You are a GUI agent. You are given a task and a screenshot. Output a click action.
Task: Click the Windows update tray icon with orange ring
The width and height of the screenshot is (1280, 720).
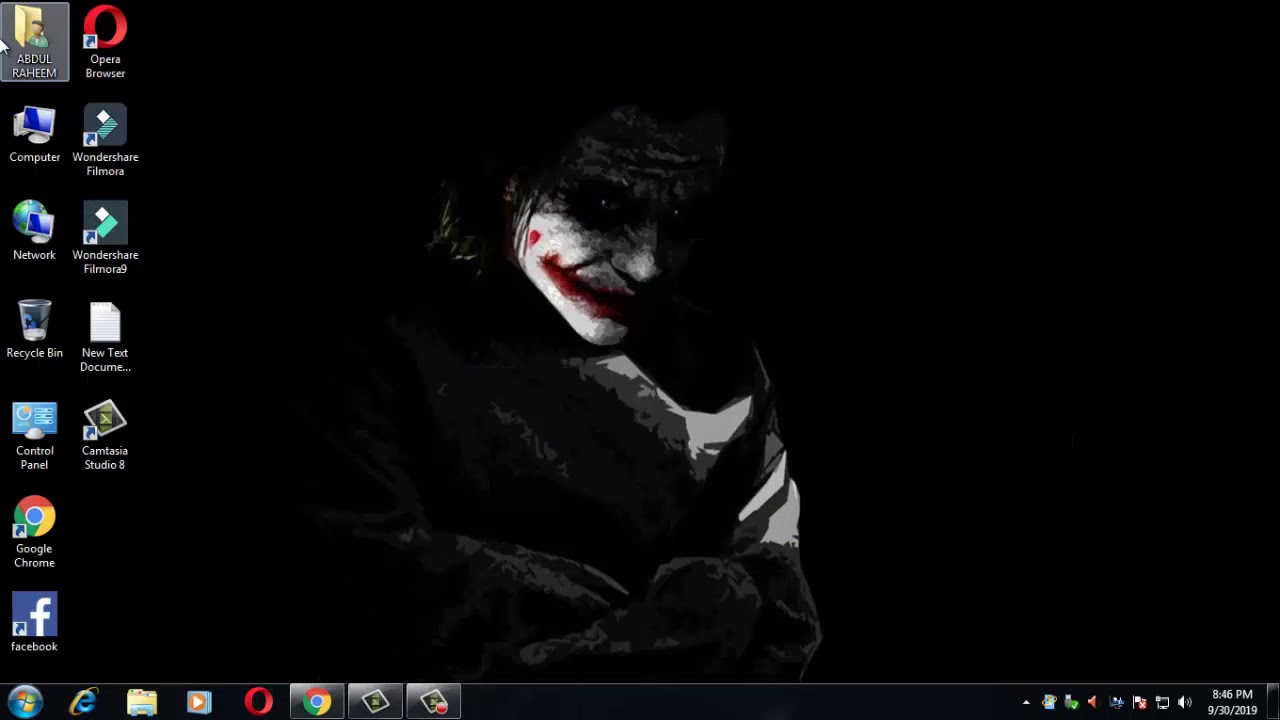(x=1048, y=703)
